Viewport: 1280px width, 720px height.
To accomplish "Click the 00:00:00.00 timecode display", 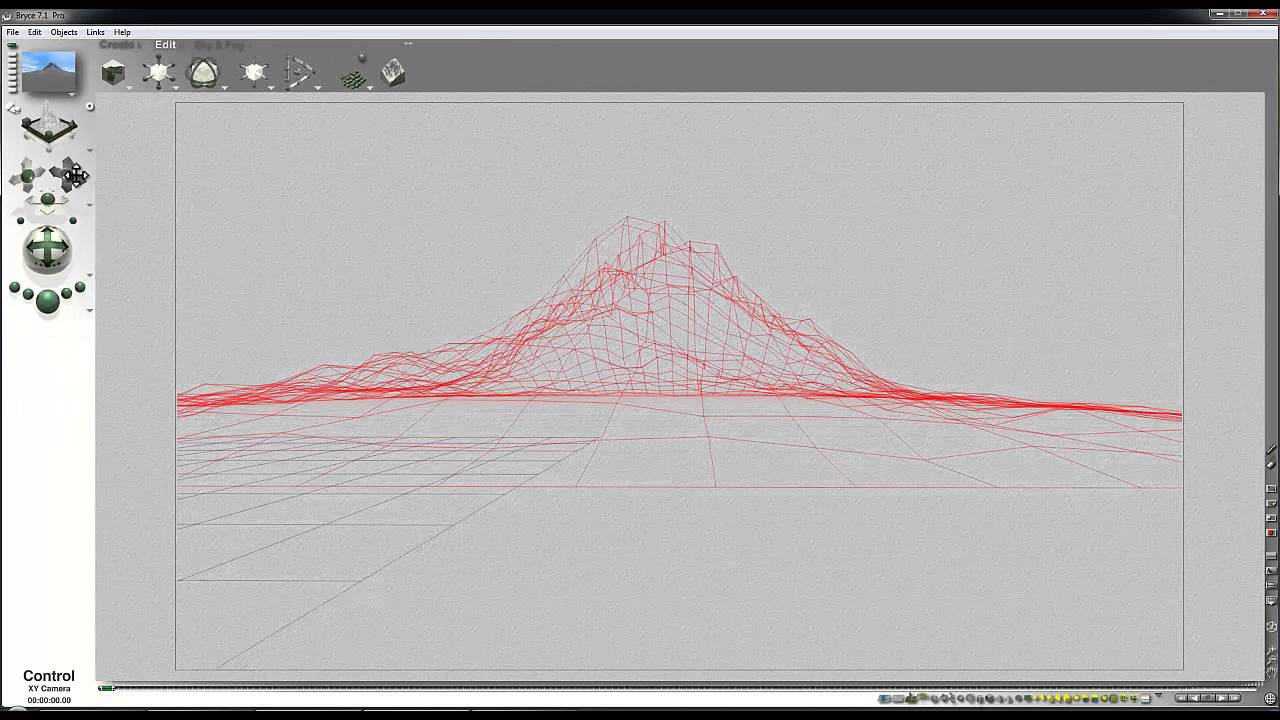I will (x=49, y=700).
